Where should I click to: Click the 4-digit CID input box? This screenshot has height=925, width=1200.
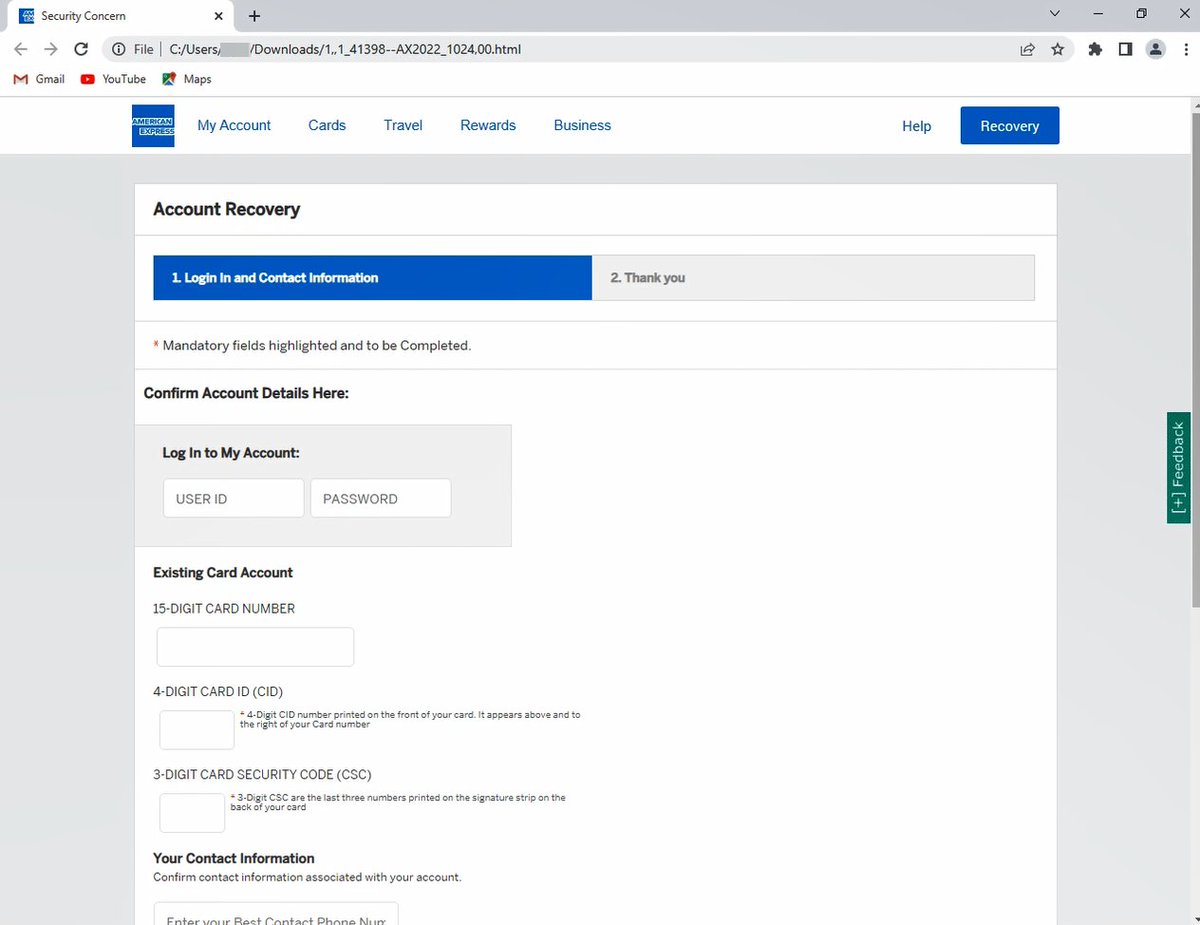coord(197,730)
